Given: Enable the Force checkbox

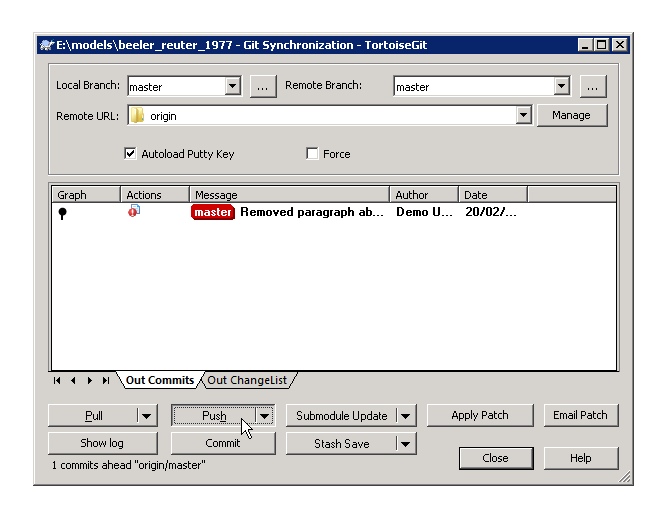Looking at the screenshot, I should 312,153.
